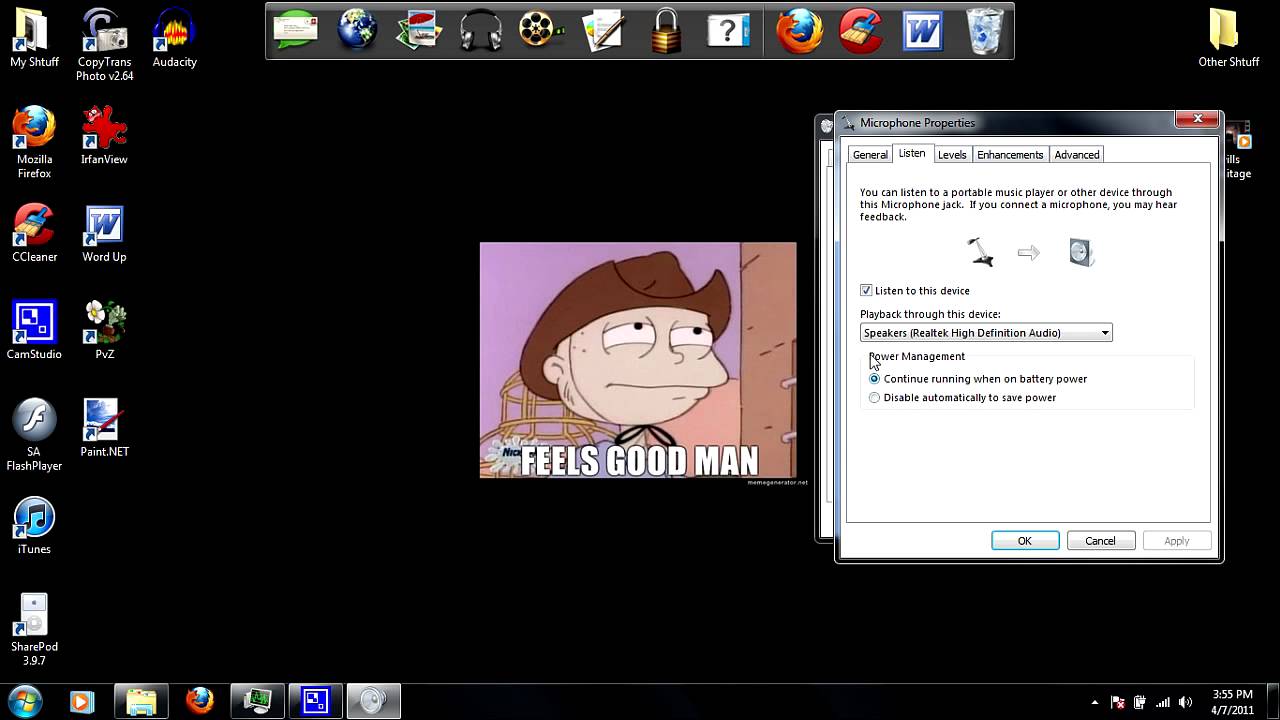Select the CCleaner desktop shortcut
The width and height of the screenshot is (1280, 720).
pyautogui.click(x=34, y=233)
